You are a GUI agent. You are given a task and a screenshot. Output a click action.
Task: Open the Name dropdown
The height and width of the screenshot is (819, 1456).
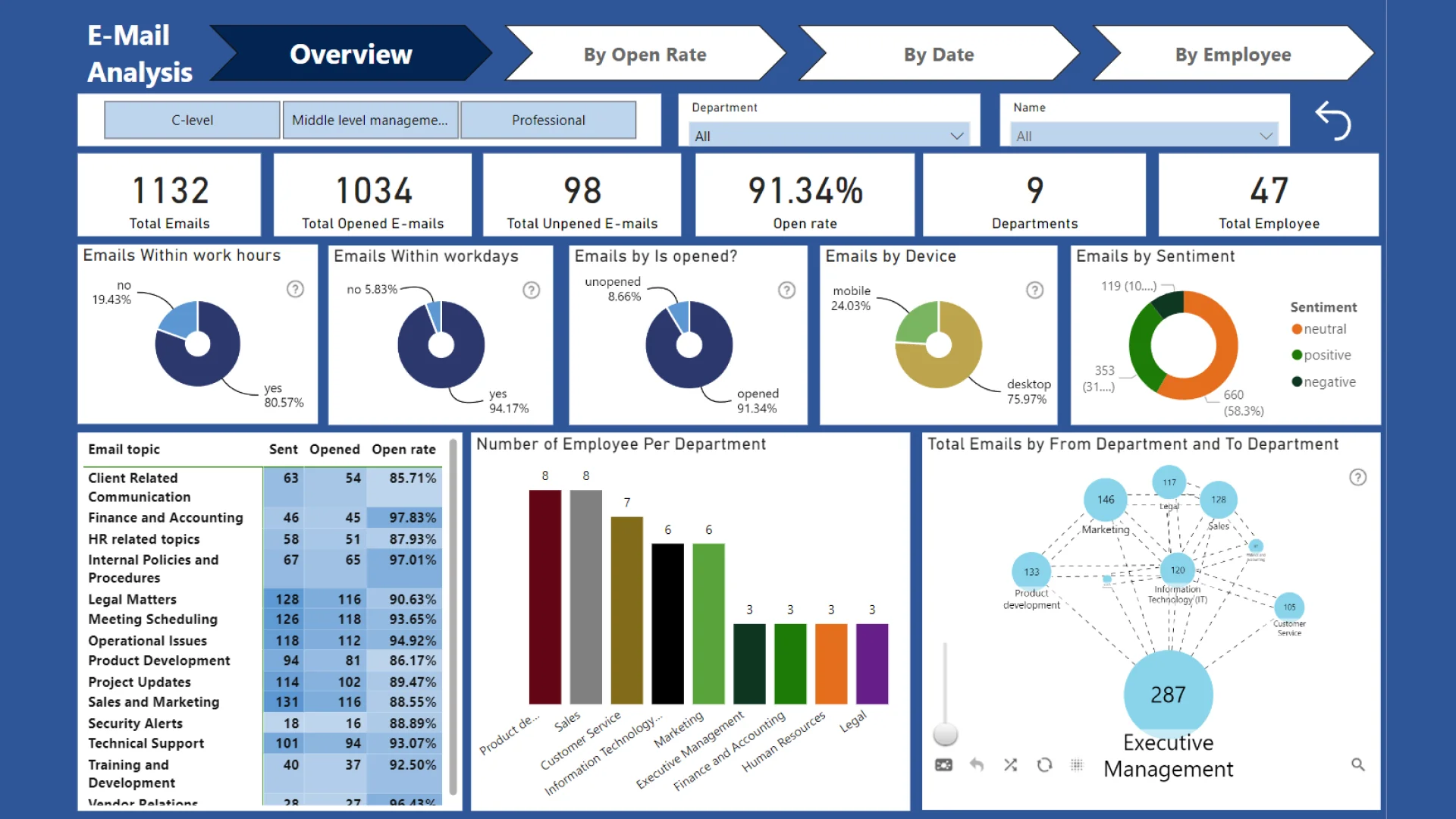pyautogui.click(x=1144, y=136)
